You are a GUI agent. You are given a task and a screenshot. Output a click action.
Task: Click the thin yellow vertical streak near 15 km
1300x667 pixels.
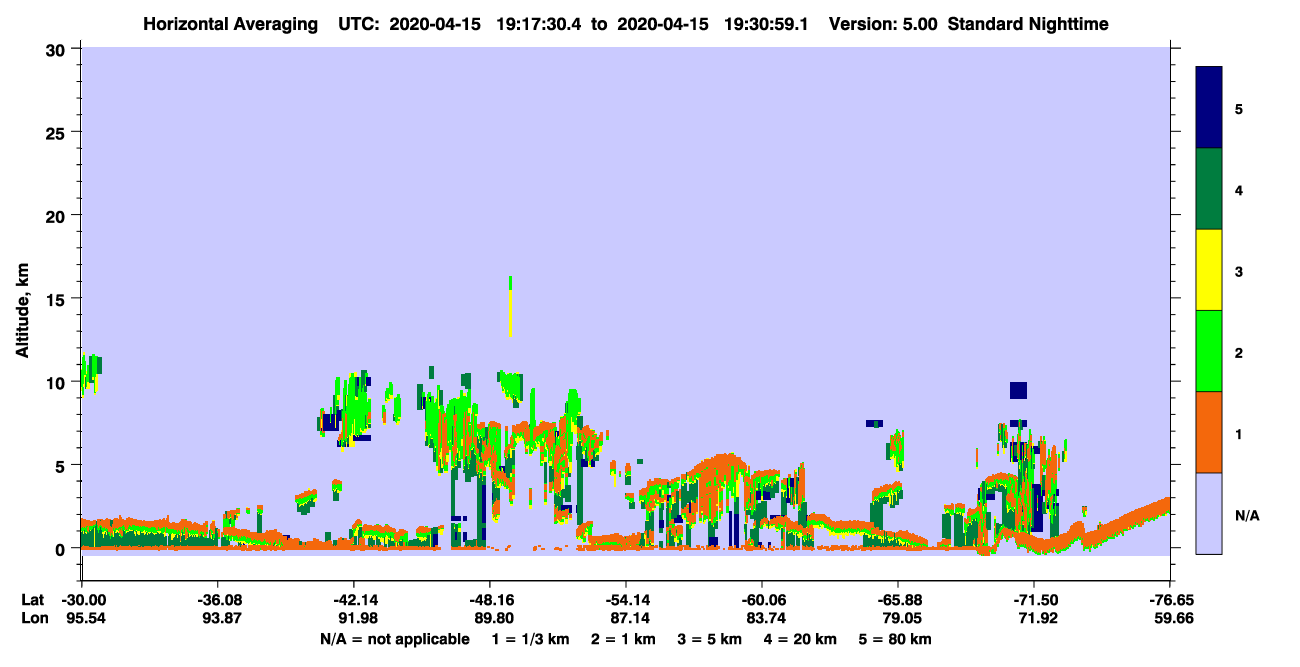tap(510, 312)
